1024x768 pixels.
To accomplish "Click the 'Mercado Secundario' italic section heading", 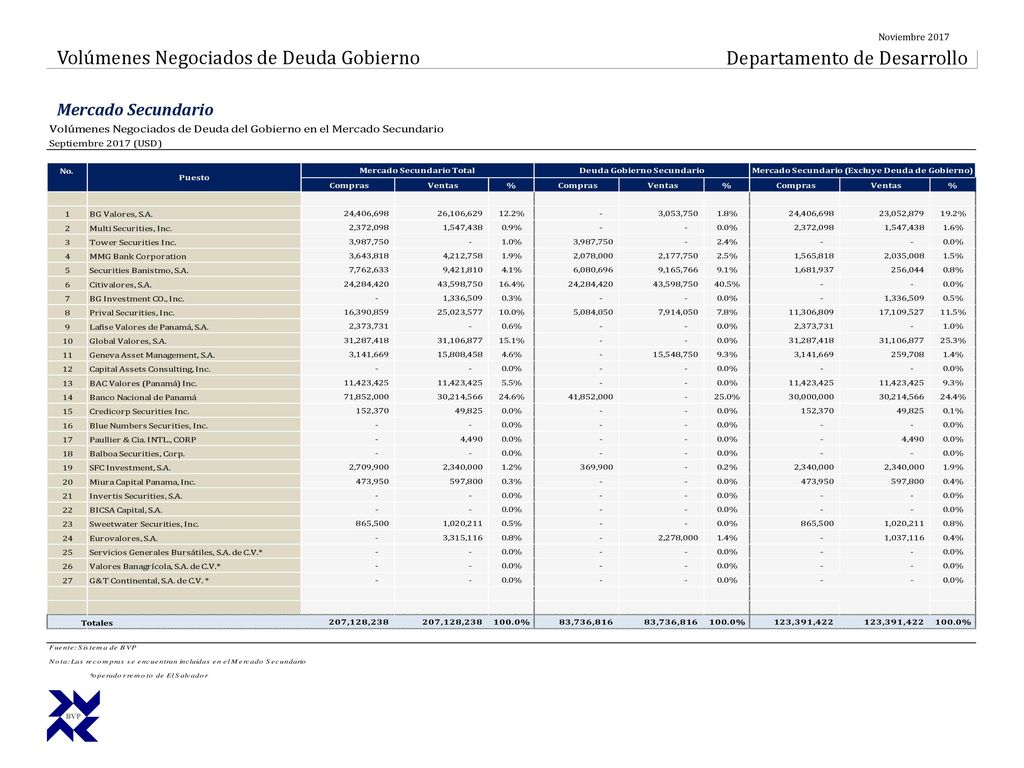I will (135, 110).
